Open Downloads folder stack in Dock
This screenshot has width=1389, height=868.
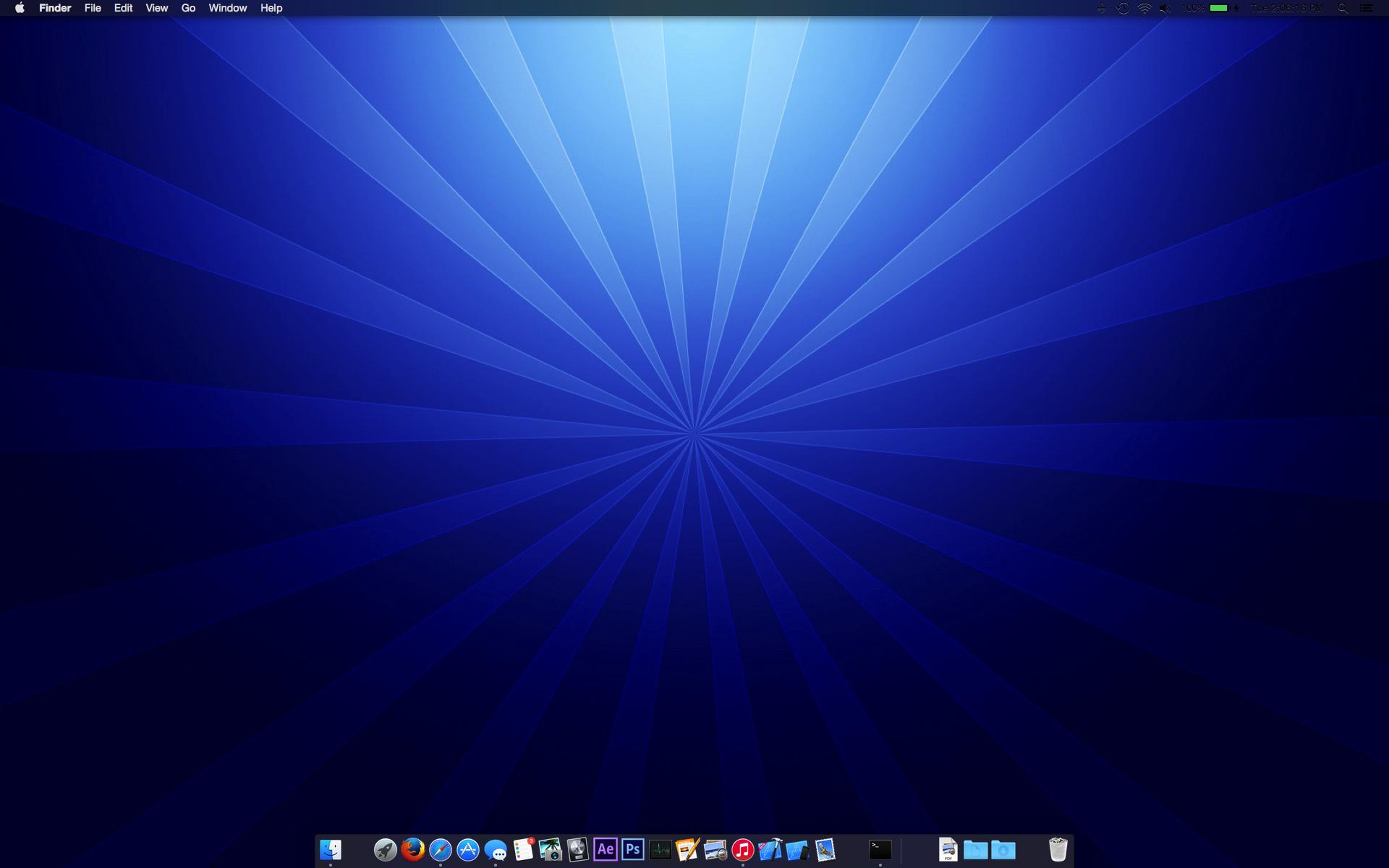coord(1003,849)
